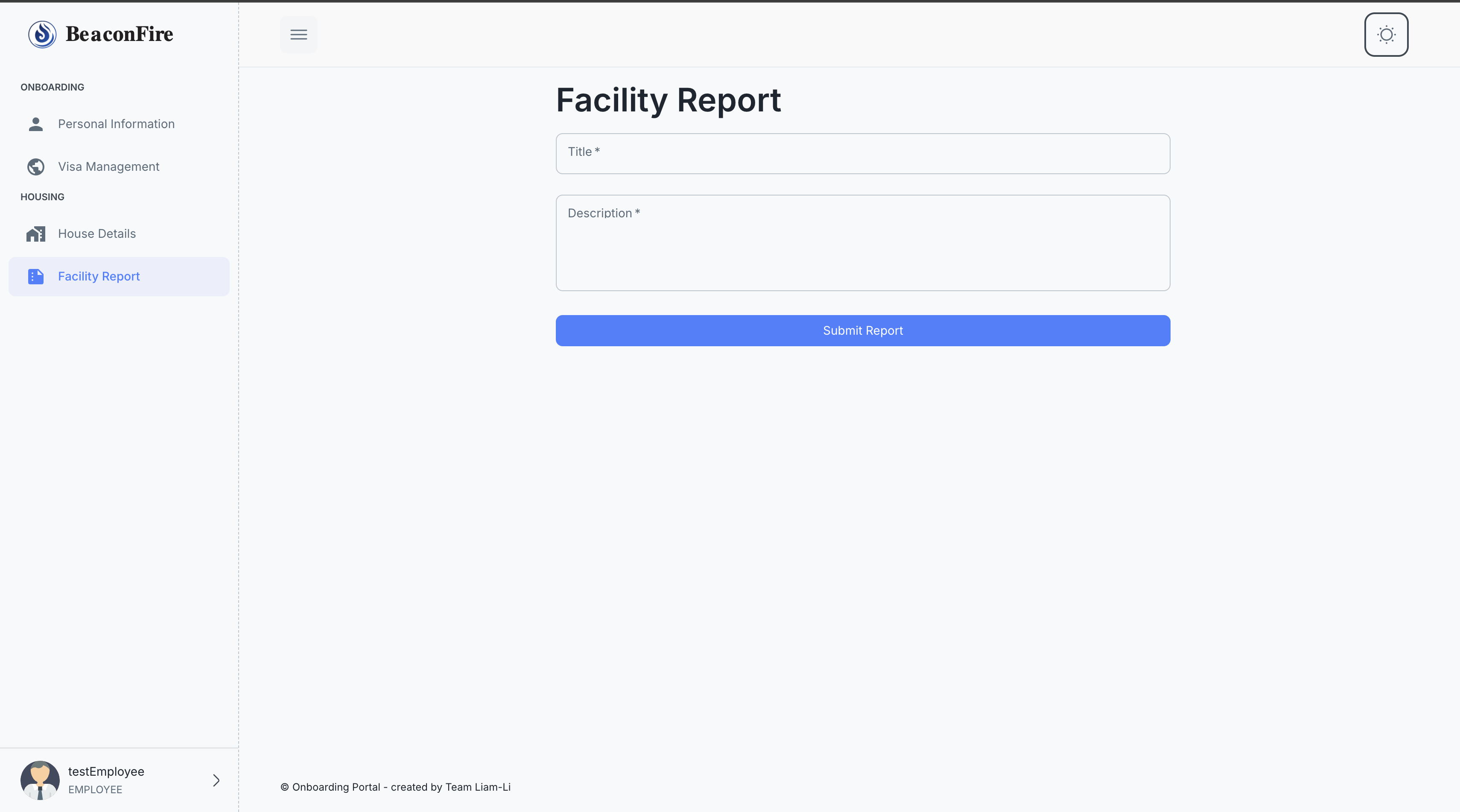Click the Submit Report button

862,330
